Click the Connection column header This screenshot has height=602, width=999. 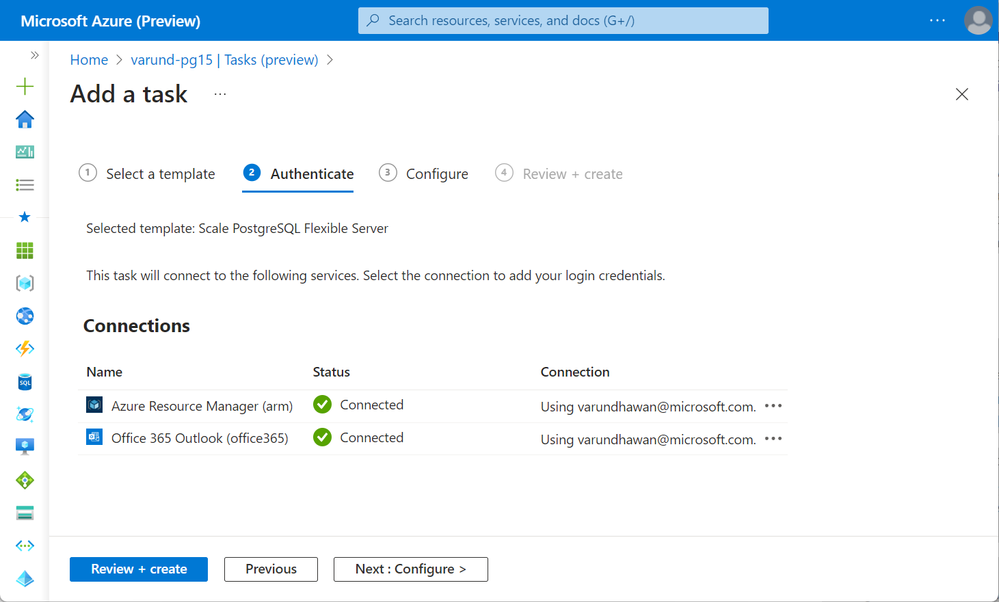pyautogui.click(x=575, y=372)
